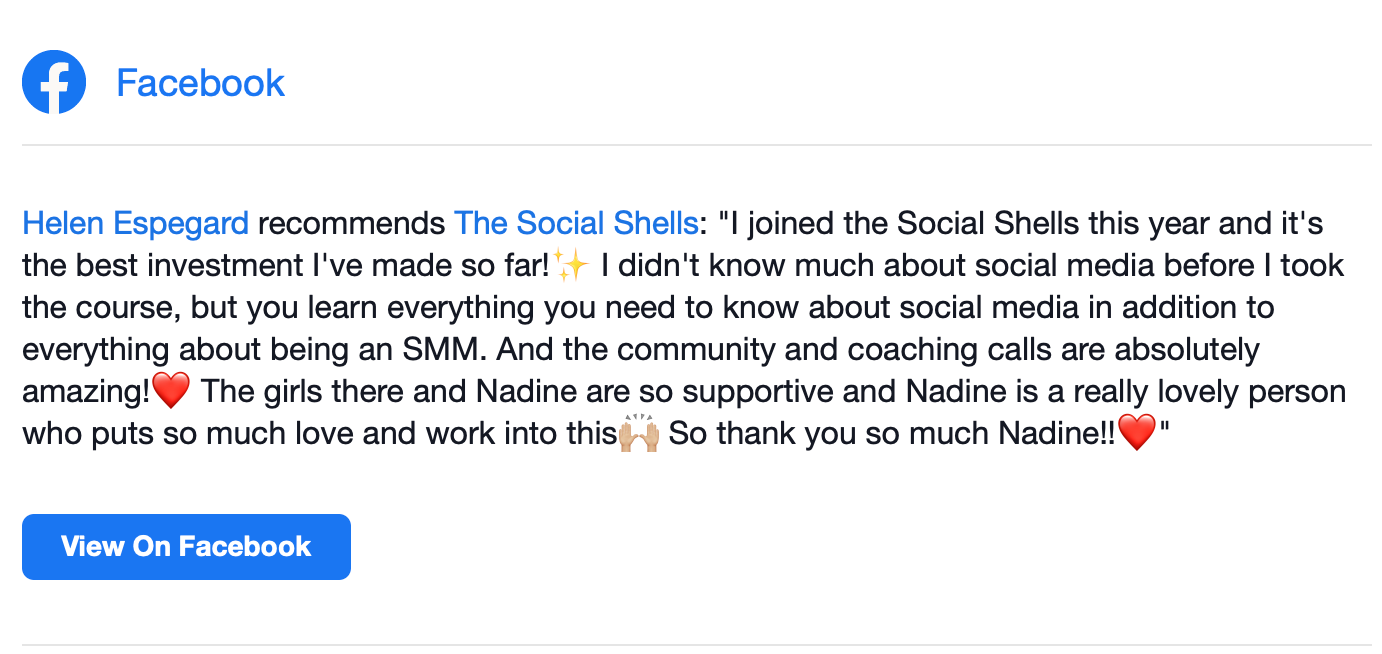Click the raised hands emoji
This screenshot has width=1382, height=654.
coord(639,435)
